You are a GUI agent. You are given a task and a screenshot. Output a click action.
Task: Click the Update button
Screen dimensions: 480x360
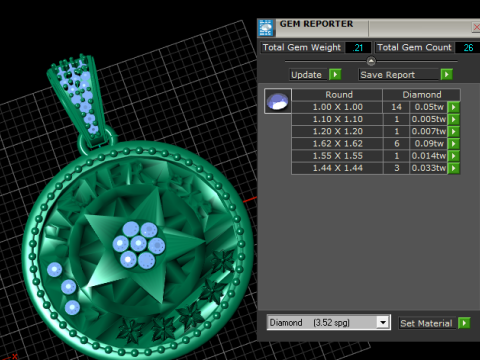(307, 75)
